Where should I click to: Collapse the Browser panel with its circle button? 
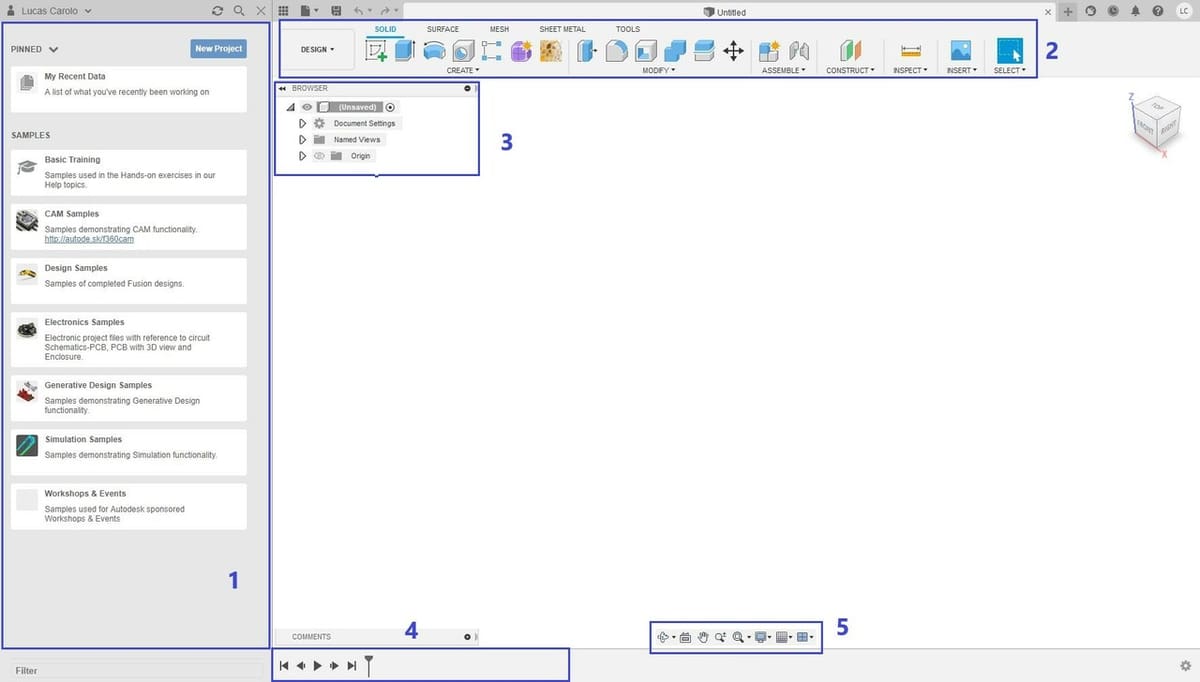467,88
